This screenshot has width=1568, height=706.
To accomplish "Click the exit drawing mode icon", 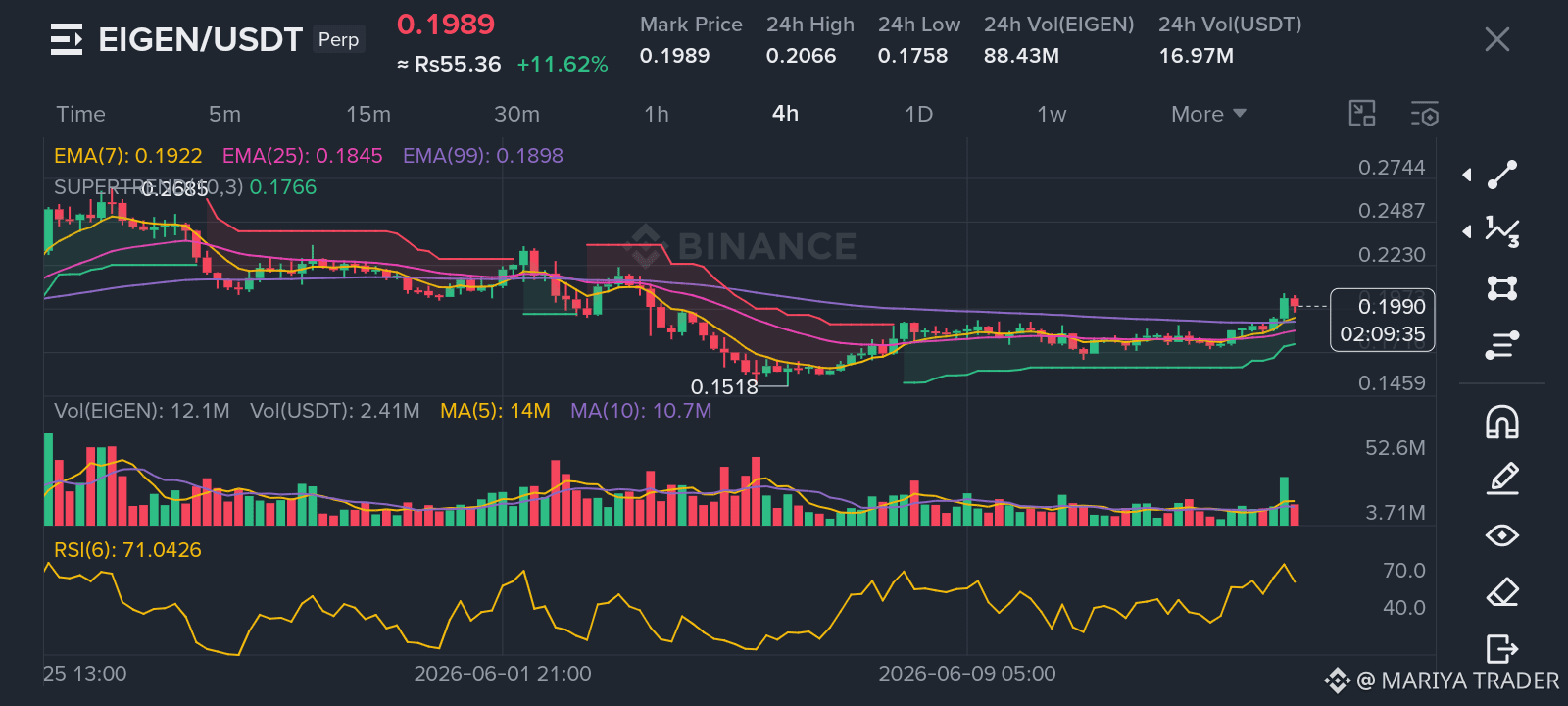I will pos(1502,649).
